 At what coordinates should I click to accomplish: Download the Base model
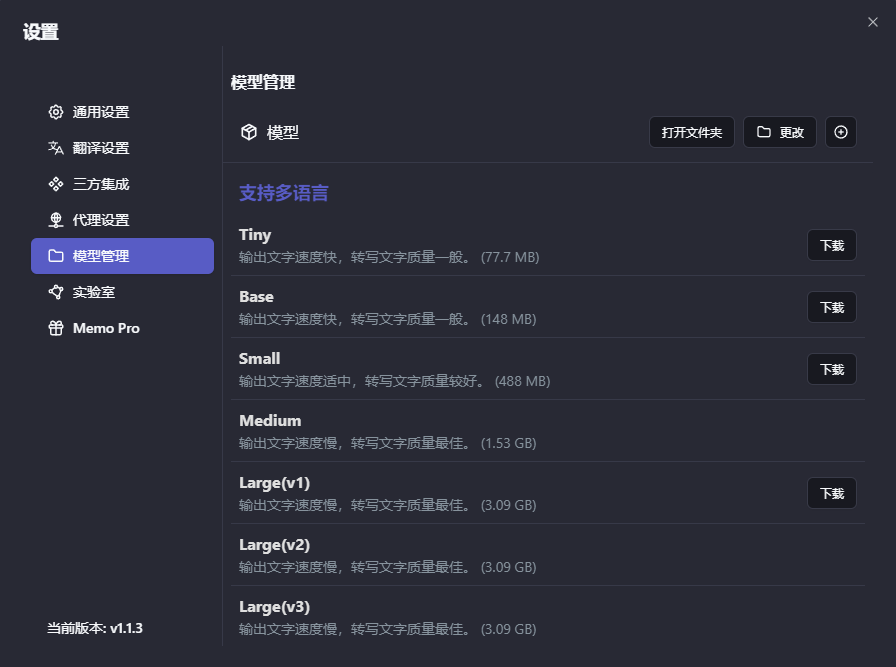pyautogui.click(x=831, y=307)
